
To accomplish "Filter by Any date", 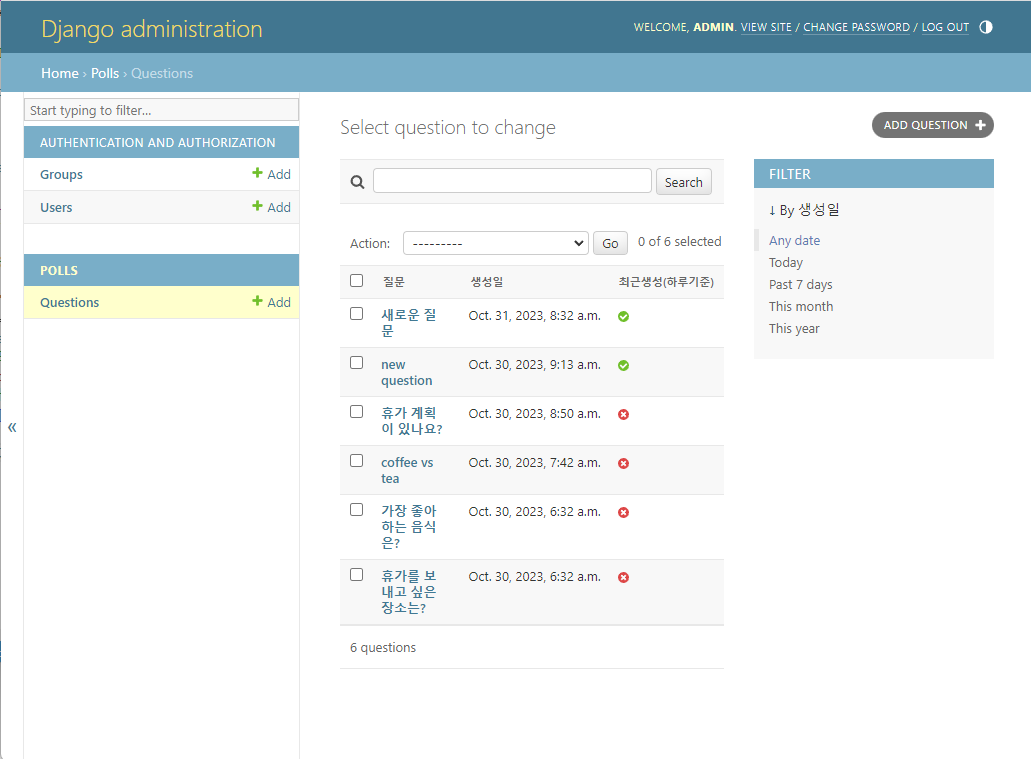I will [794, 241].
